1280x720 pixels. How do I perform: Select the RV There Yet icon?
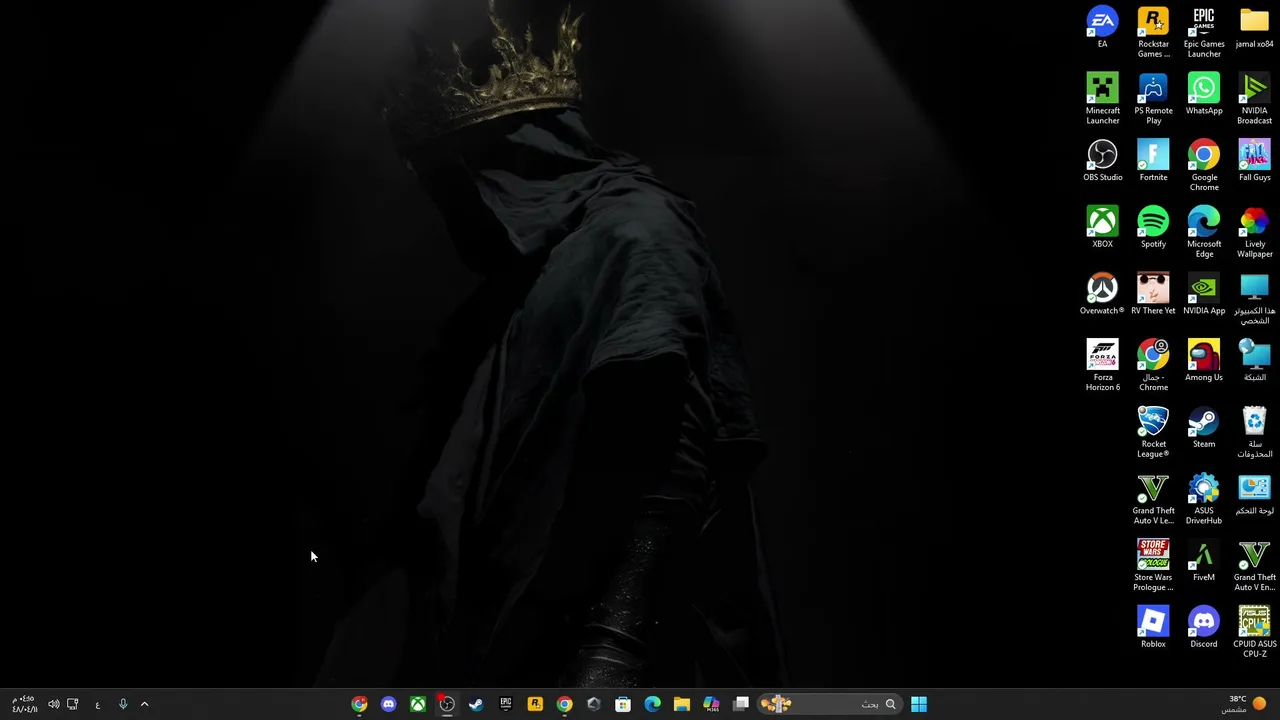tap(1153, 294)
